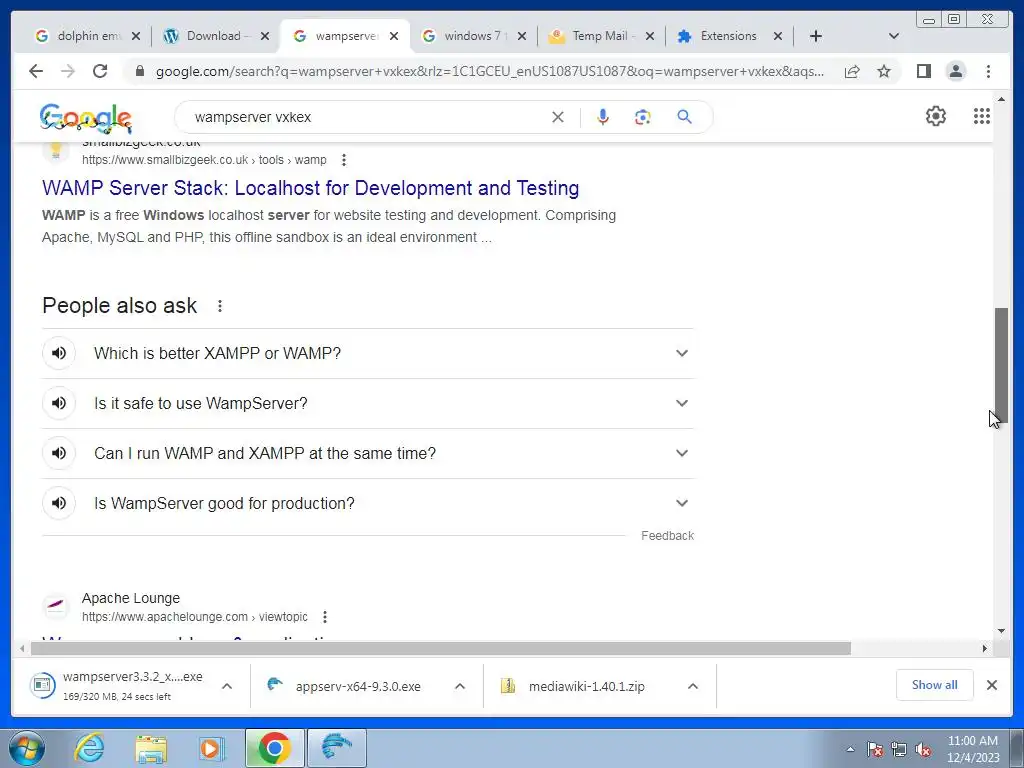1024x768 pixels.
Task: Switch to the Extensions tab
Action: click(729, 36)
